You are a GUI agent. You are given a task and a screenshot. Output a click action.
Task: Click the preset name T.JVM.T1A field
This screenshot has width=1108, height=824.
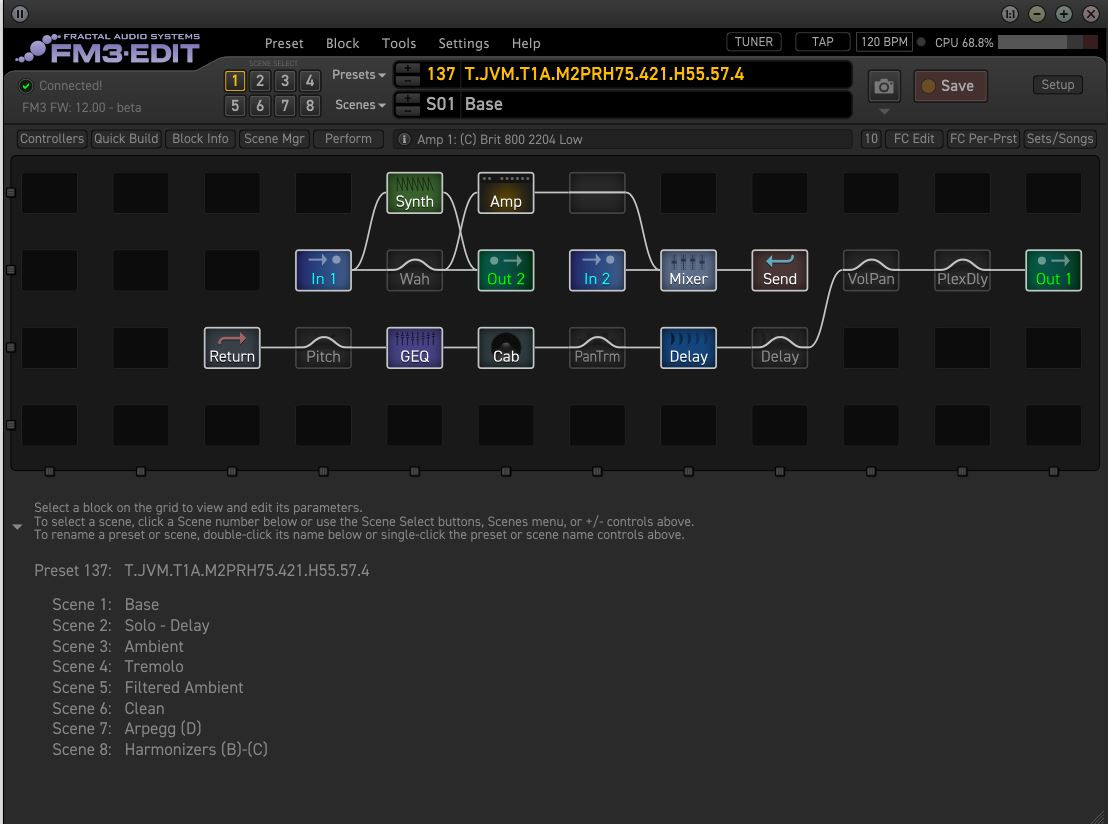656,74
